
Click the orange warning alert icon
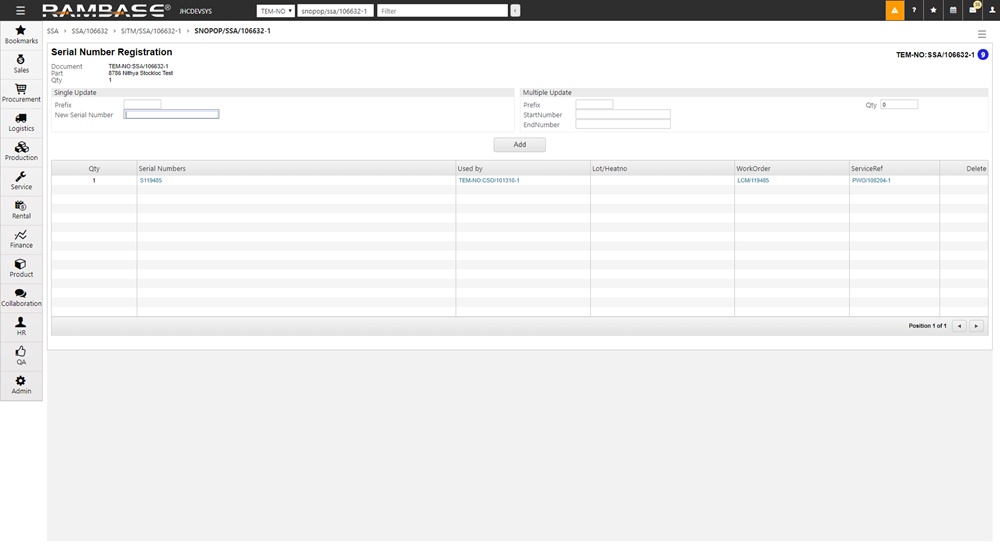click(895, 10)
